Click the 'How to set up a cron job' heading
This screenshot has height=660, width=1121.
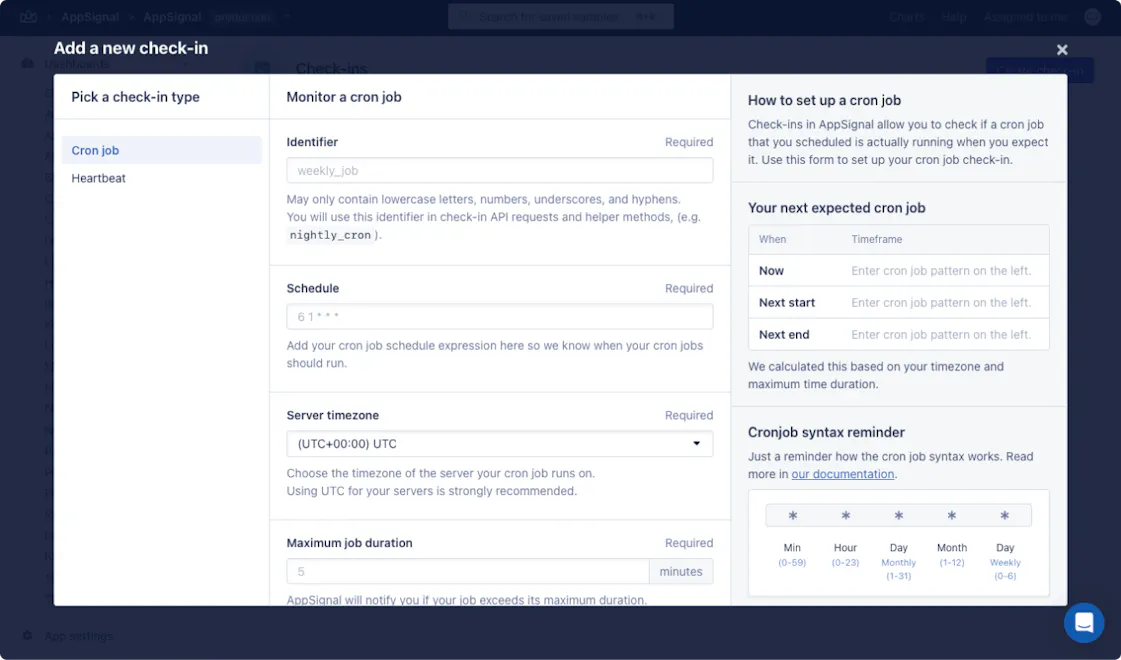824,101
